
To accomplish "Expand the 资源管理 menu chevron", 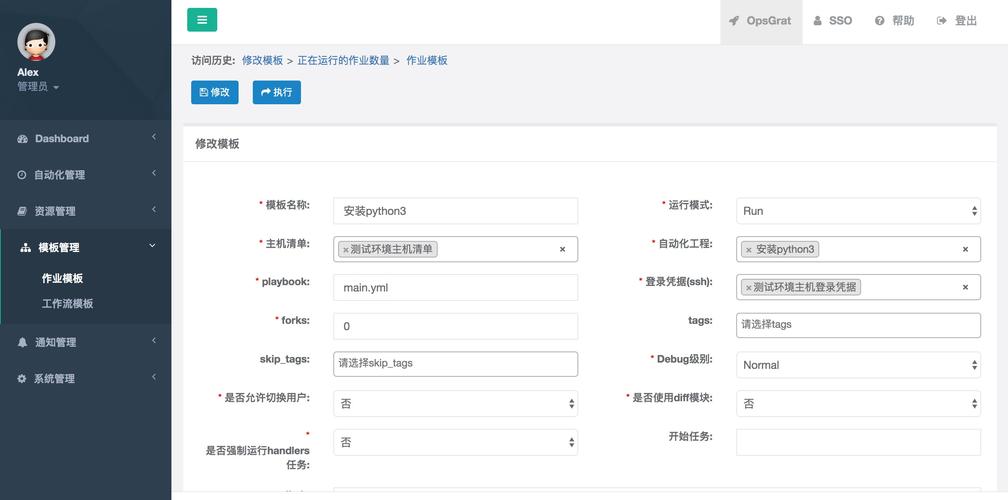I will coord(154,210).
